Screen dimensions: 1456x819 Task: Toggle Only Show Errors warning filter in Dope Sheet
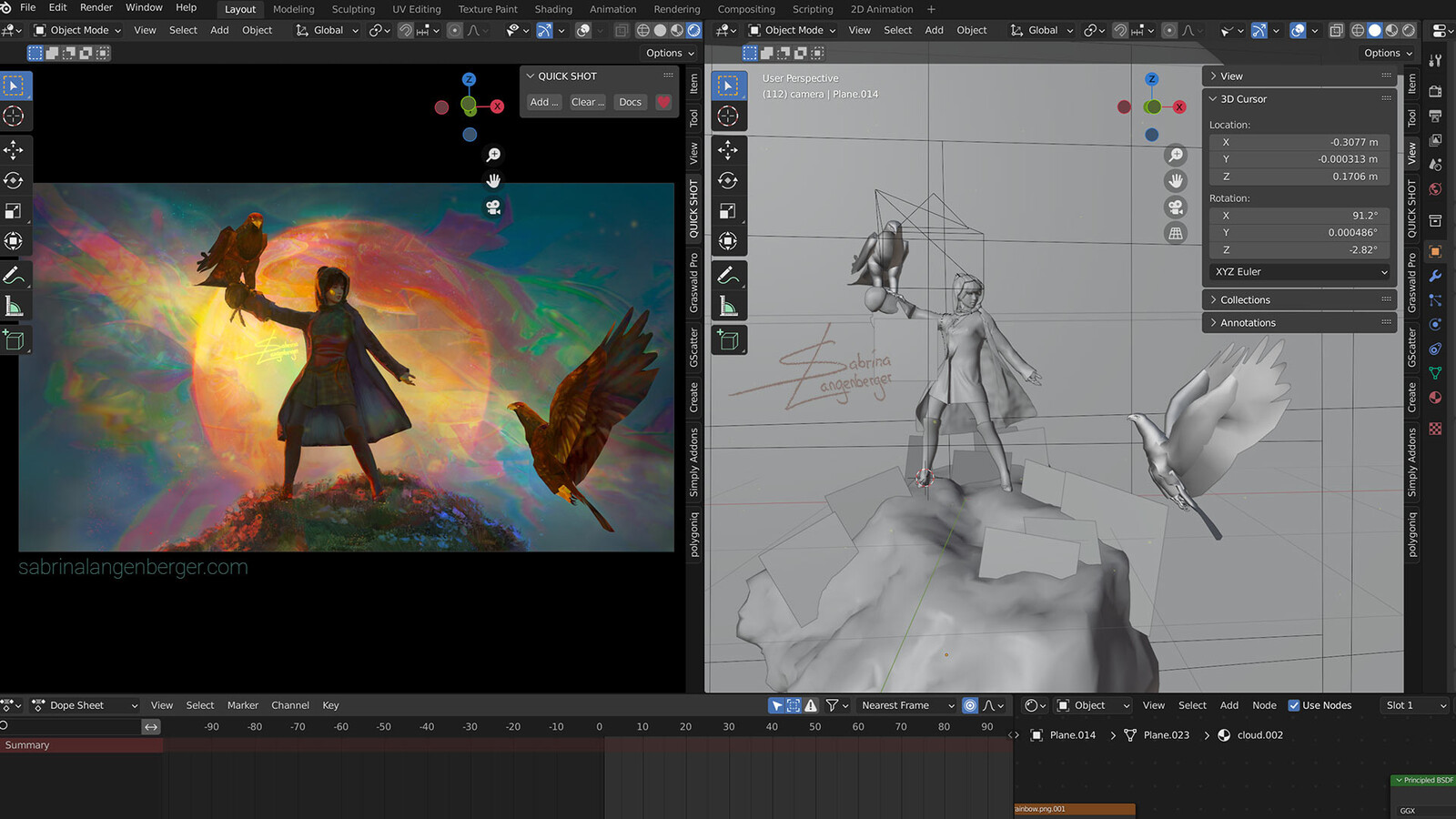(x=811, y=705)
